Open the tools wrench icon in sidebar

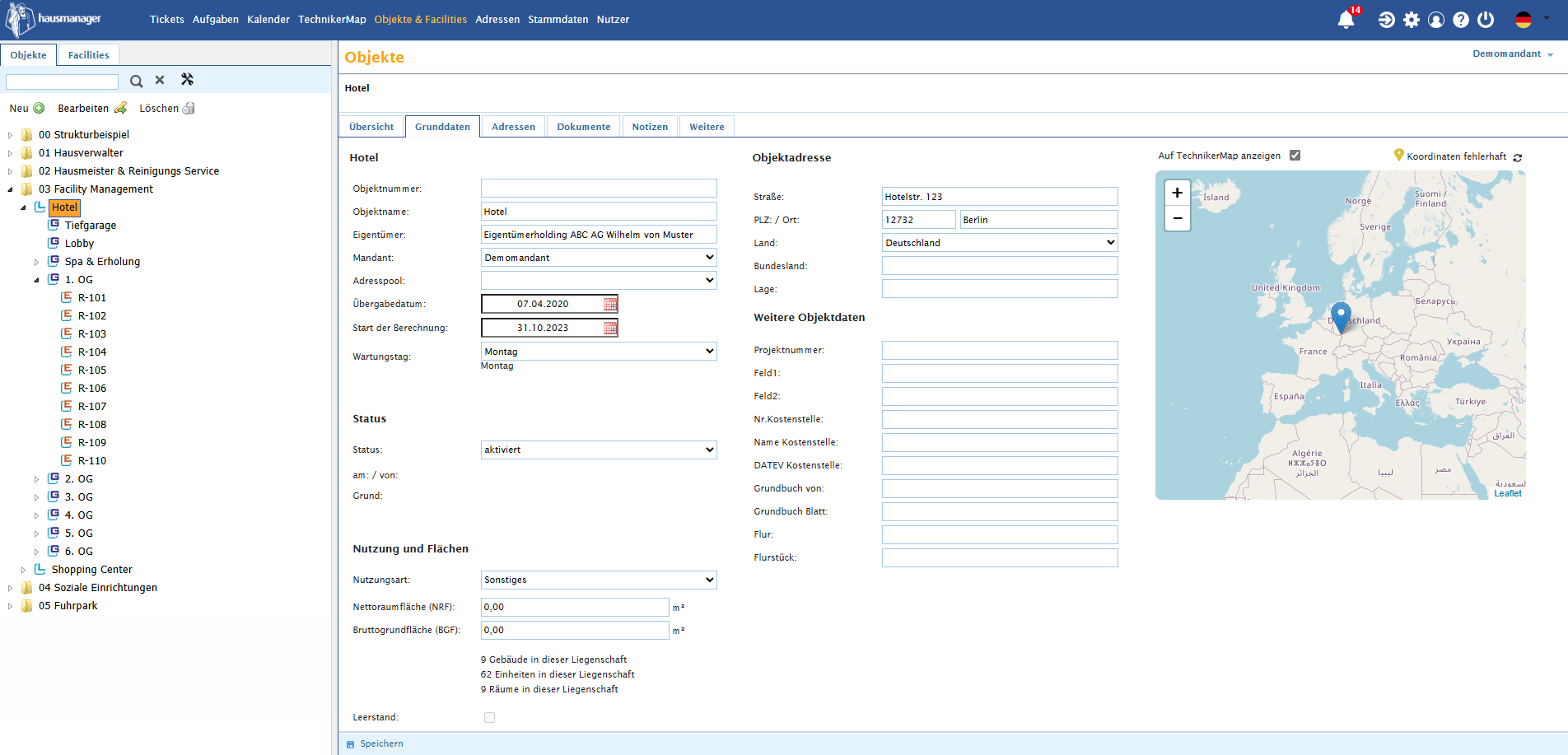(x=187, y=80)
